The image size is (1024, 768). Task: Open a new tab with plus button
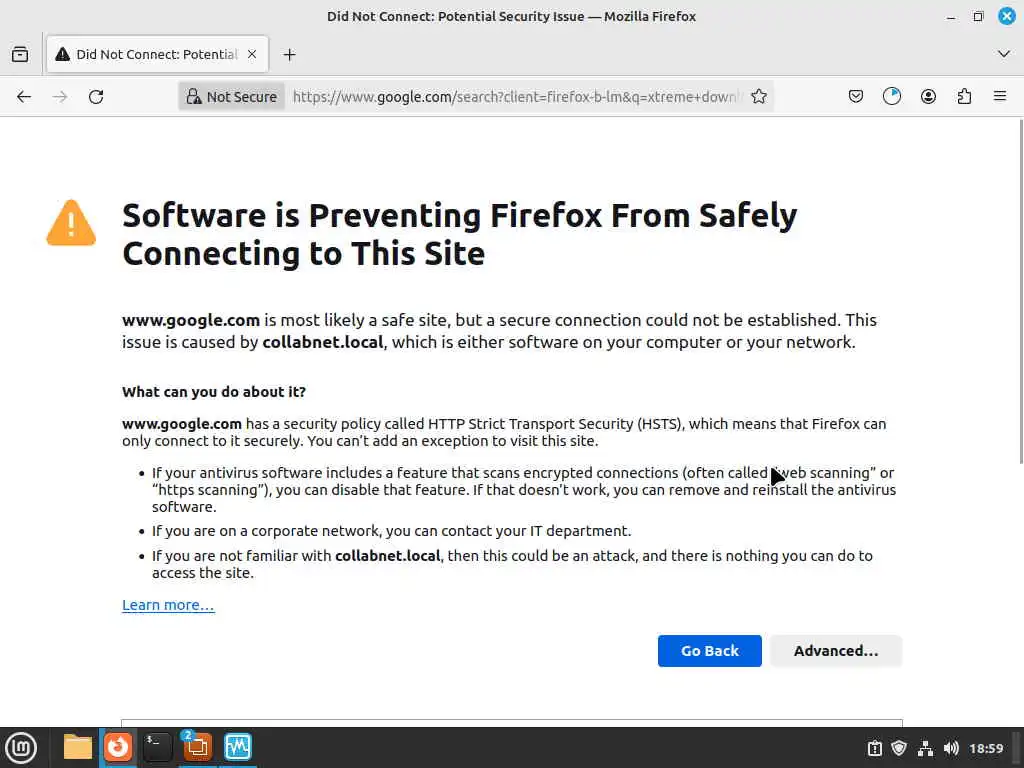289,55
